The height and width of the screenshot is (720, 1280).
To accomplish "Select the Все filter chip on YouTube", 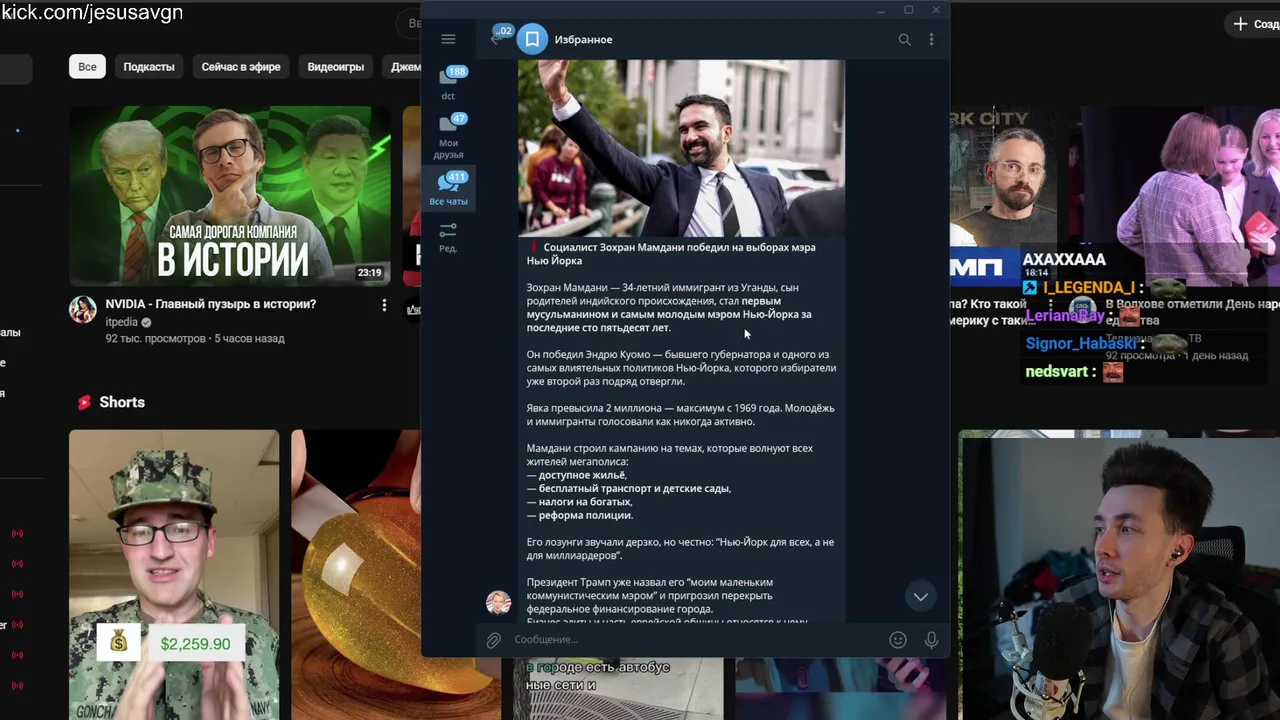I will point(87,67).
